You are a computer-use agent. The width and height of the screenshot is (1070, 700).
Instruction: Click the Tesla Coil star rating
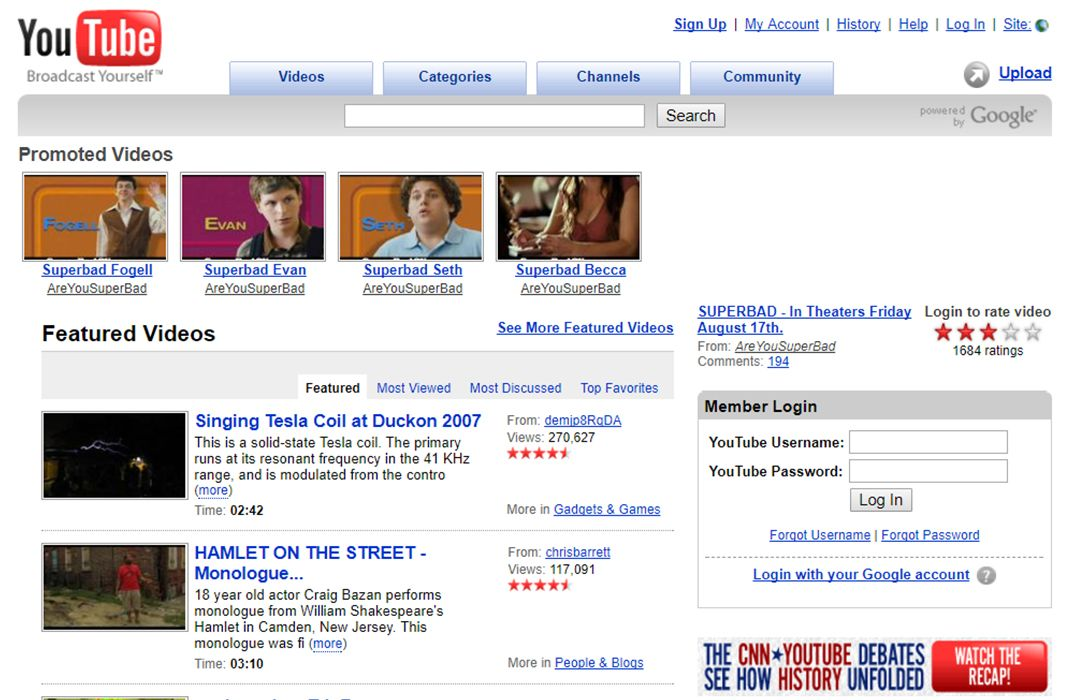538,454
